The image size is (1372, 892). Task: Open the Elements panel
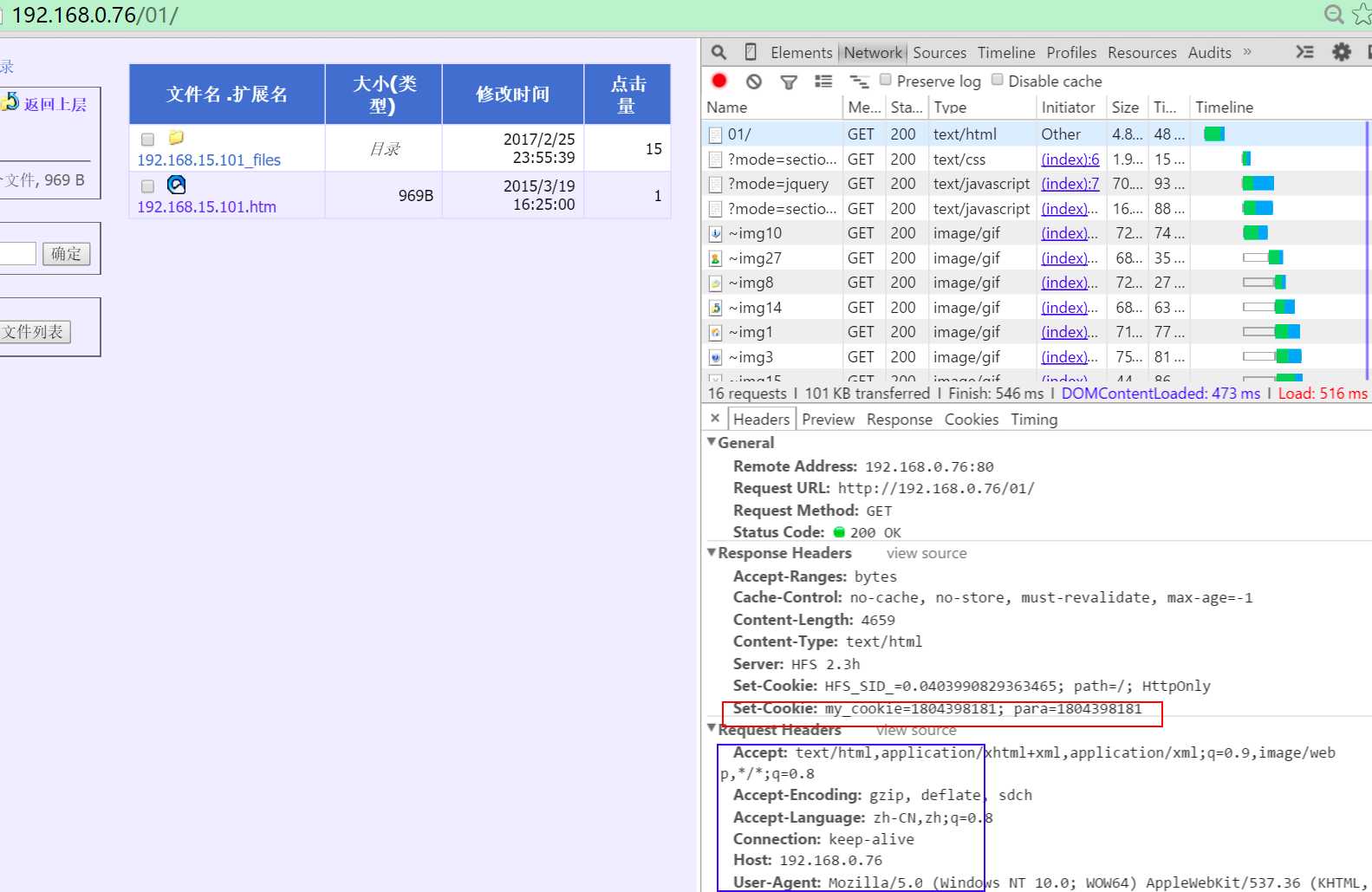tap(801, 53)
